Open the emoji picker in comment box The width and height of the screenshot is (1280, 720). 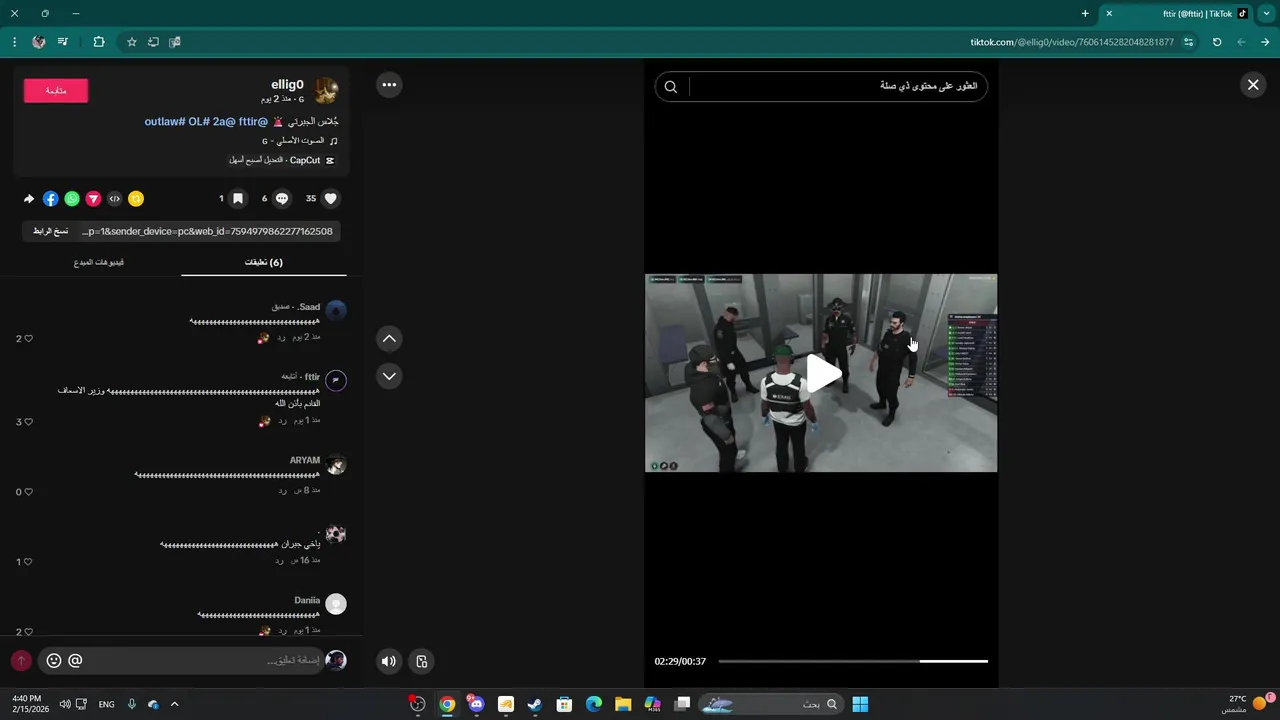54,661
